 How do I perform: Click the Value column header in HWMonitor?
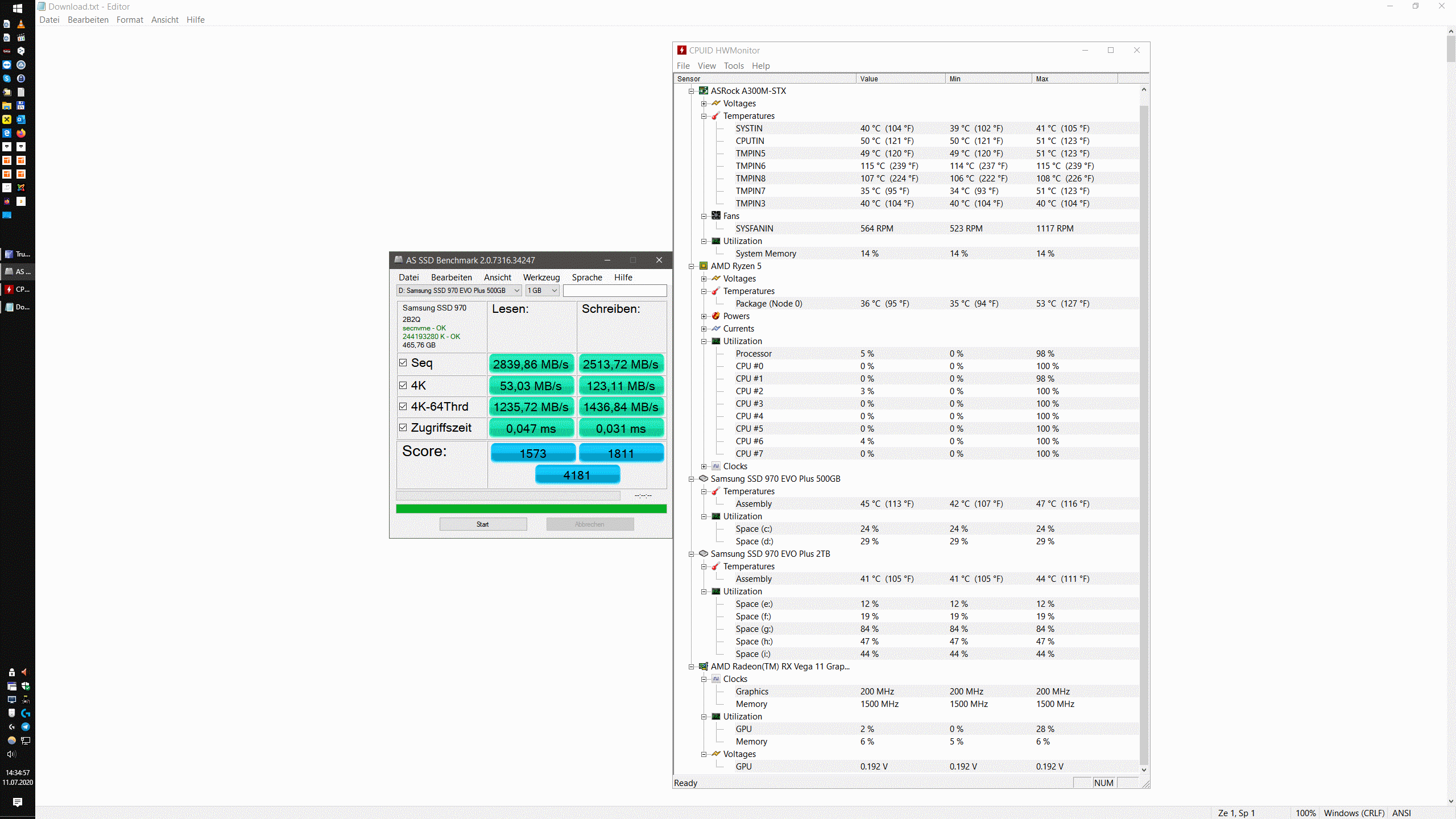point(901,79)
